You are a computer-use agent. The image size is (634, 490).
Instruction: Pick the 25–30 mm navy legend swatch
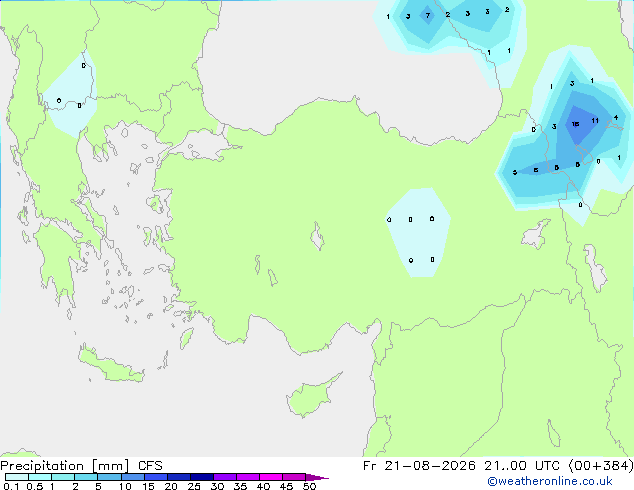tap(202, 477)
